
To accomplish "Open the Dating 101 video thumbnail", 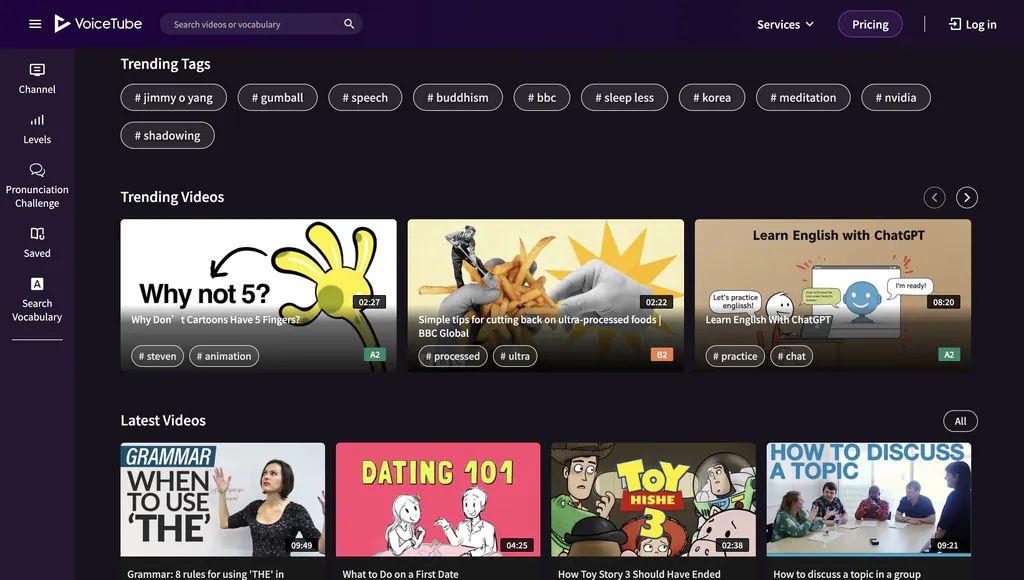I will [438, 498].
